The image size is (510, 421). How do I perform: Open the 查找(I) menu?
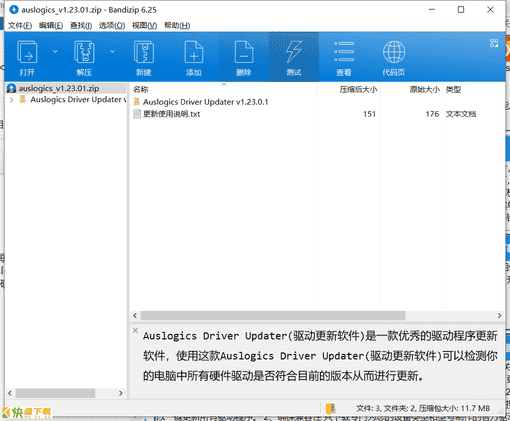[x=81, y=26]
